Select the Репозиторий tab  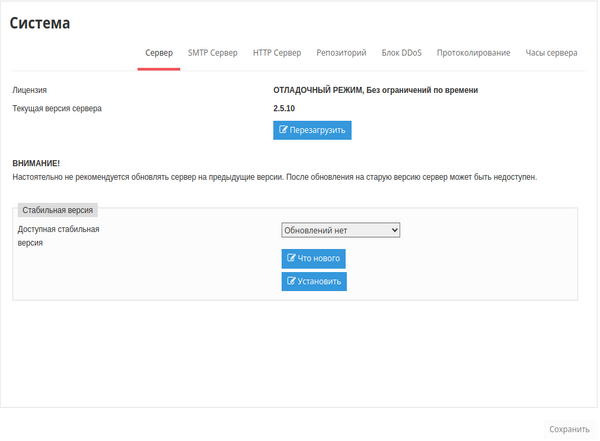pos(341,53)
